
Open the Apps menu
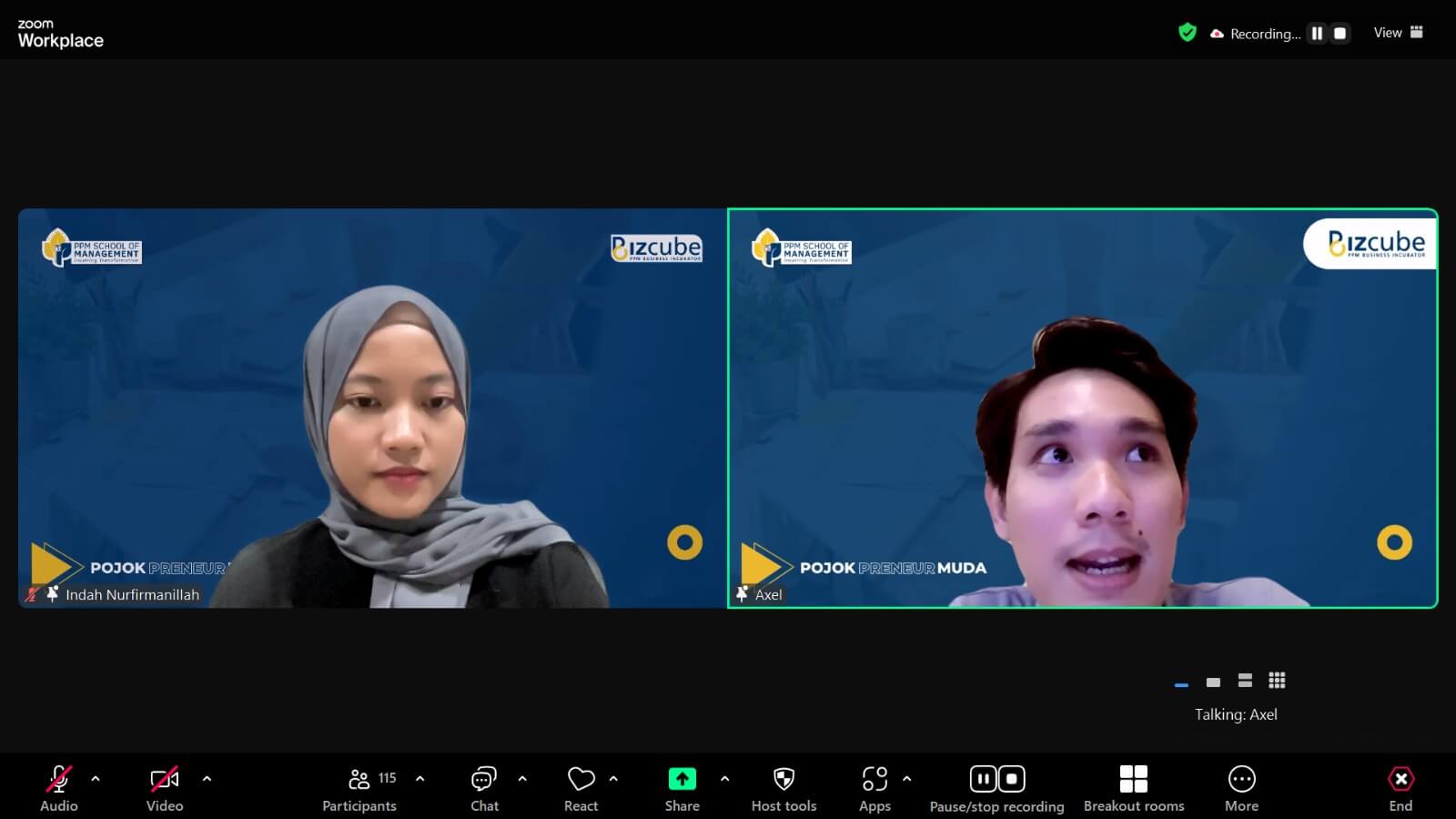874,788
